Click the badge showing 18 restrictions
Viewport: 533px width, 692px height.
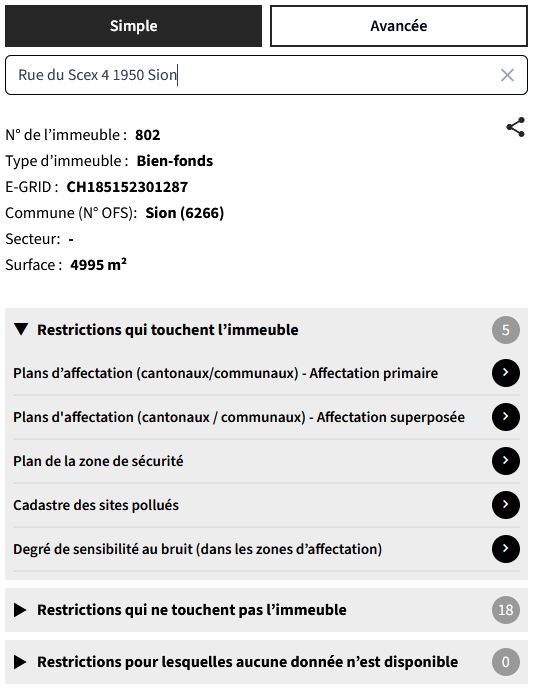tap(506, 610)
